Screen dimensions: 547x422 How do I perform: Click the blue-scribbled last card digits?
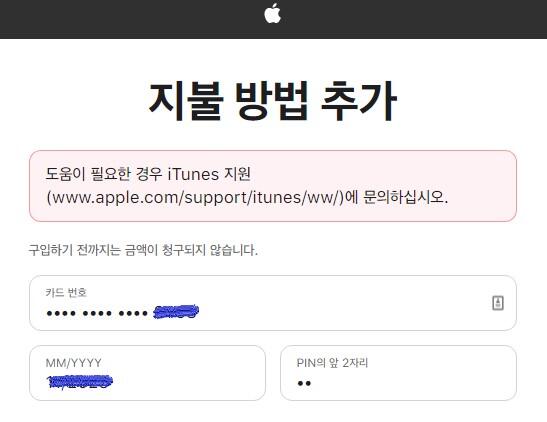click(177, 311)
